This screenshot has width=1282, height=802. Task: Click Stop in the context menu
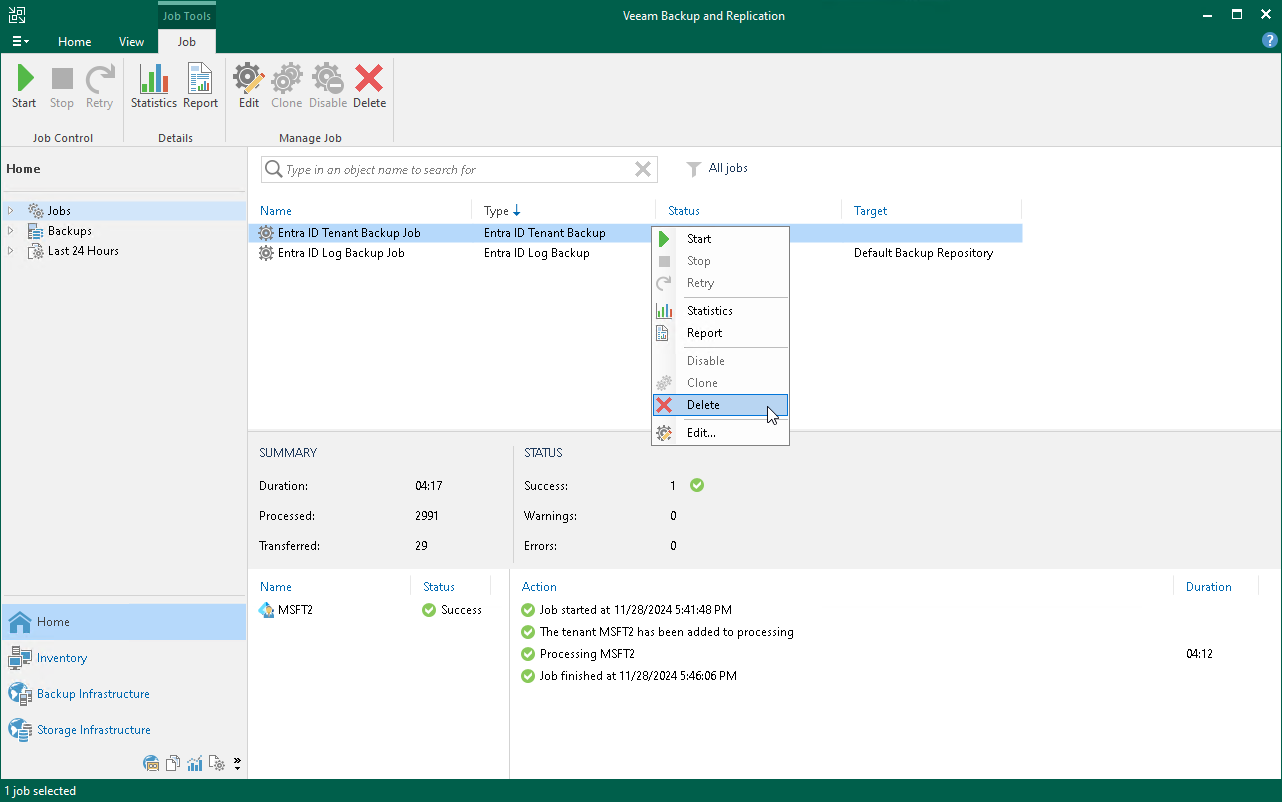(720, 261)
